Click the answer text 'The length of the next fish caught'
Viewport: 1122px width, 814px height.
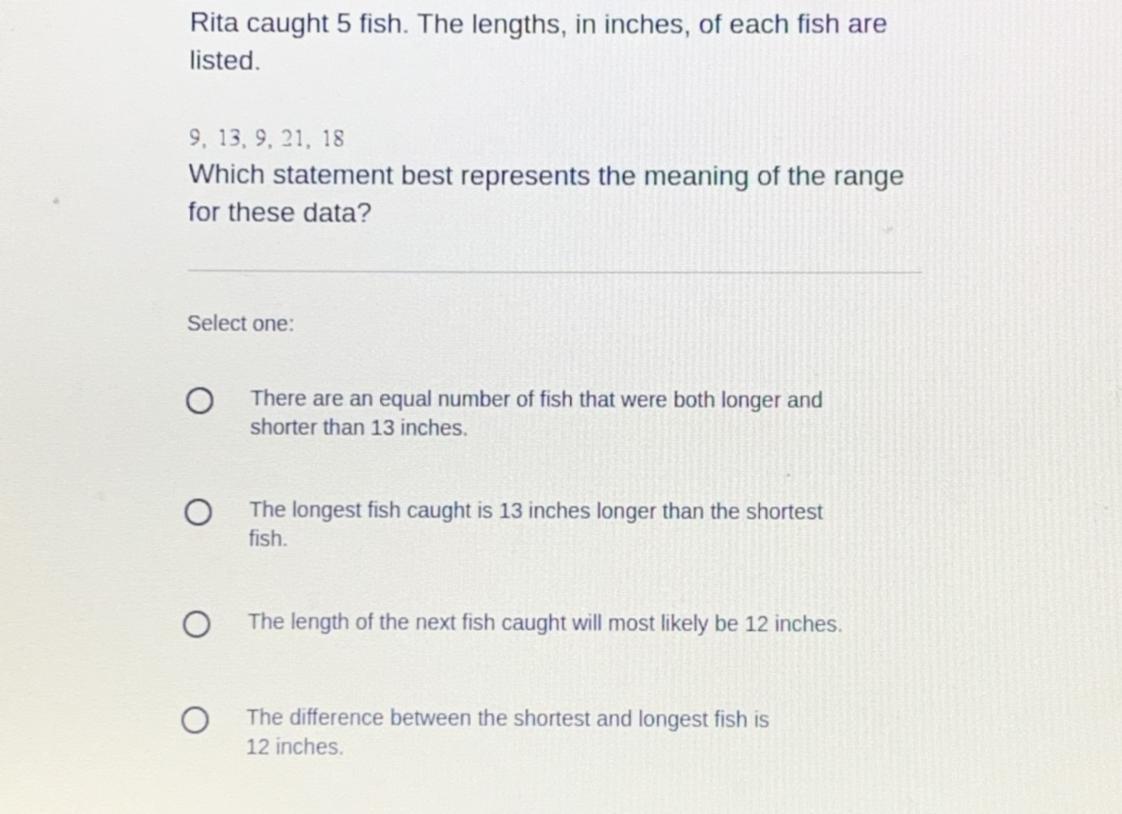pyautogui.click(x=545, y=623)
